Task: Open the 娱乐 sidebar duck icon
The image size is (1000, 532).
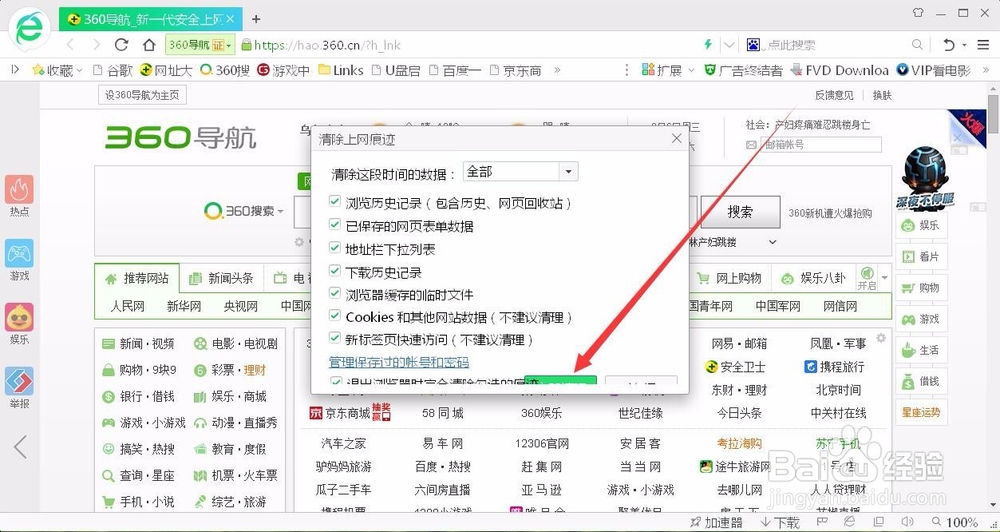Action: coord(19,317)
